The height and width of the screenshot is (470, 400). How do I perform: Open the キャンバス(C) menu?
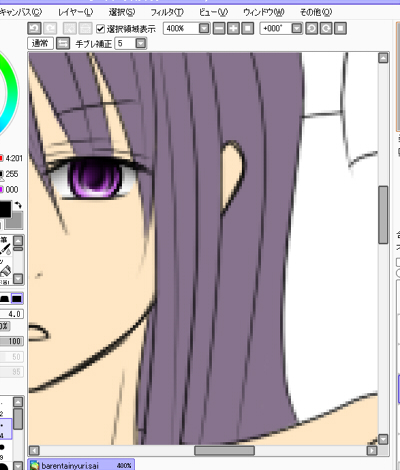(x=20, y=12)
